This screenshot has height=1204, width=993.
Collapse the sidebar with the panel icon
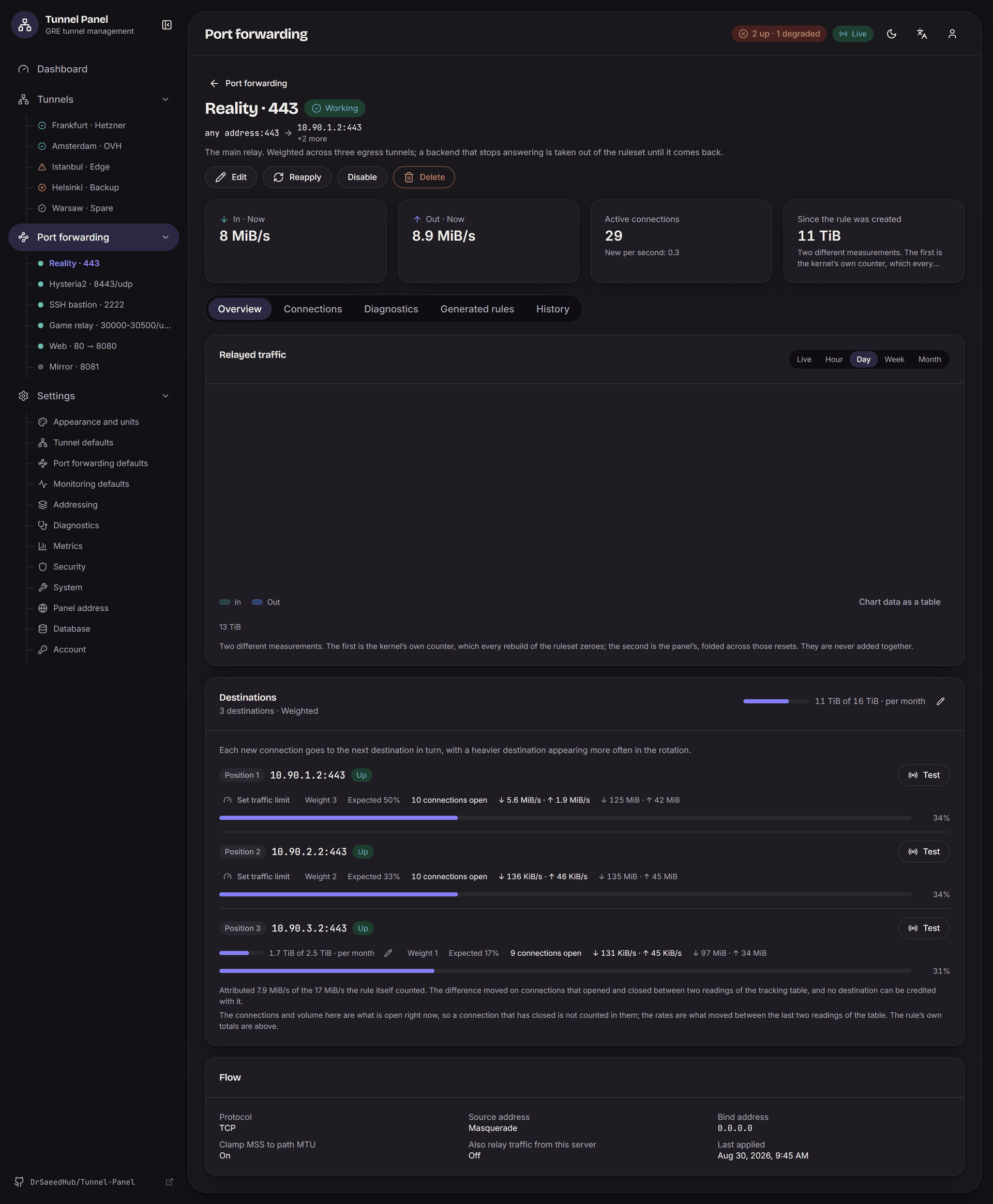pos(167,25)
